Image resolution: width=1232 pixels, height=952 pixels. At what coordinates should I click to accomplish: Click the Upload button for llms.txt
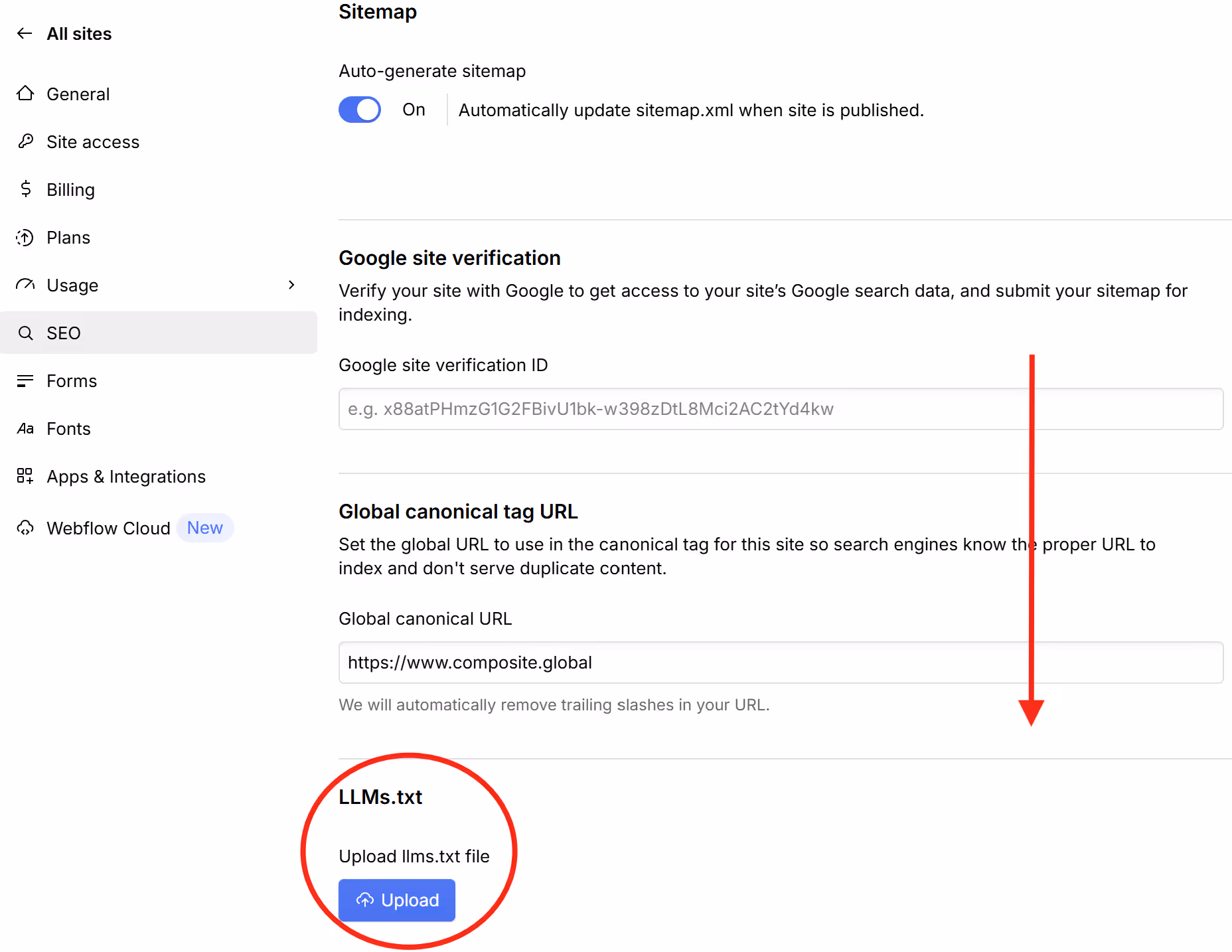[x=396, y=900]
